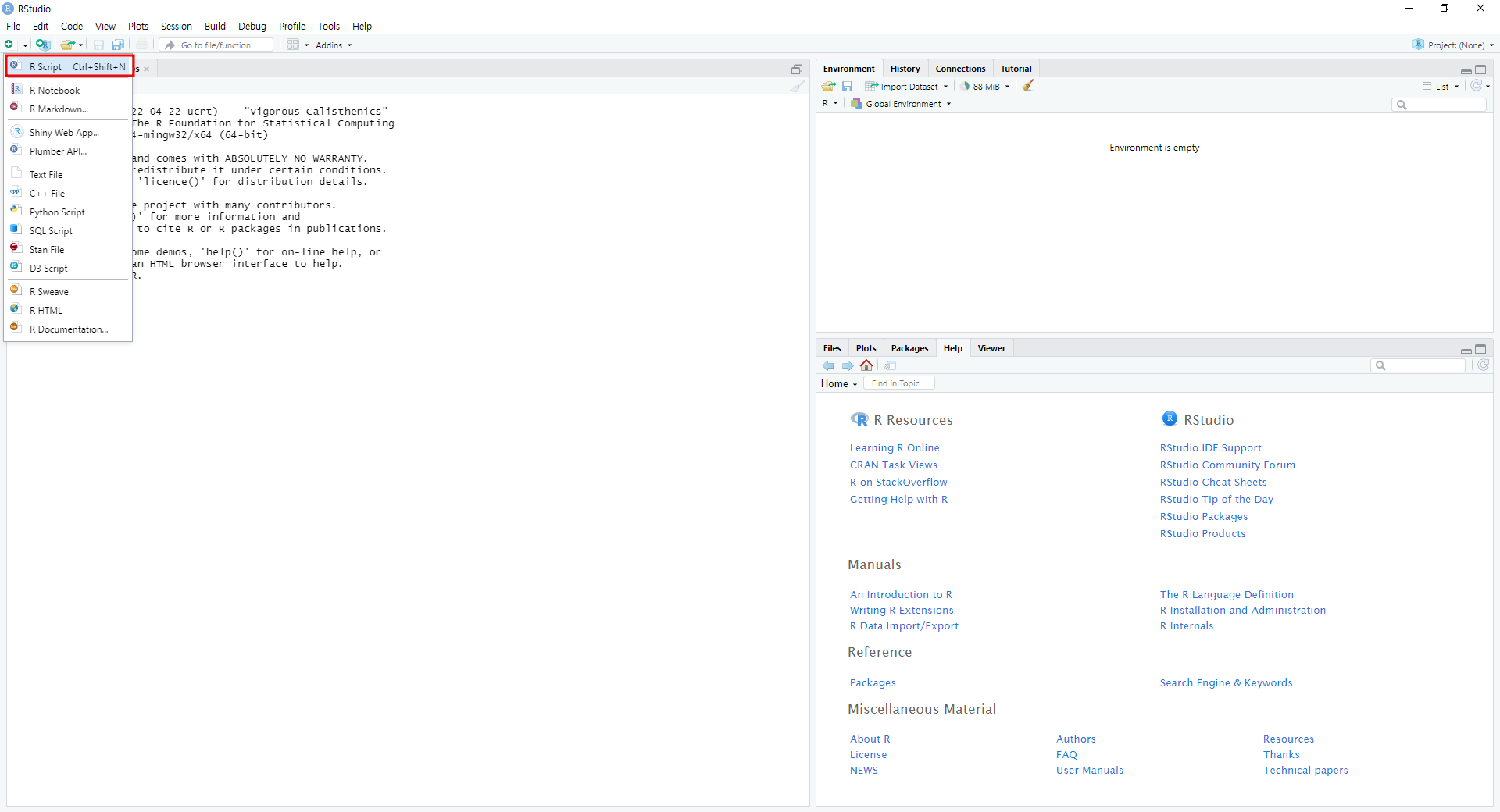Choose R Documentation... from the menu
This screenshot has height=812, width=1500.
pos(69,329)
